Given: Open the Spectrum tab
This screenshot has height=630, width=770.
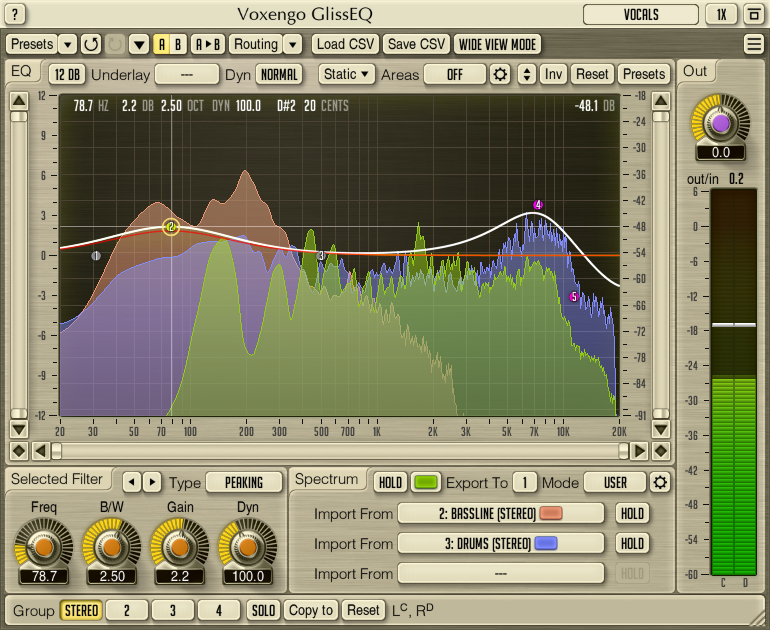Looking at the screenshot, I should tap(327, 479).
